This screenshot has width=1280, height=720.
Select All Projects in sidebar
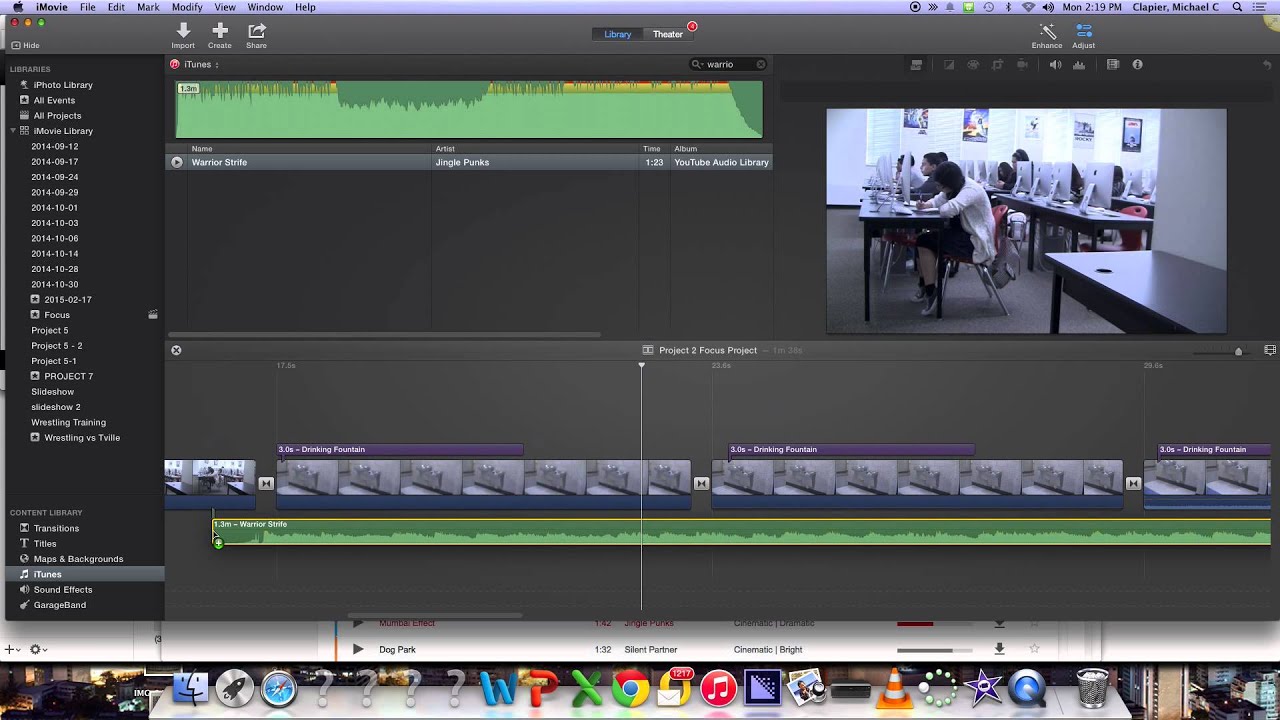[x=57, y=116]
